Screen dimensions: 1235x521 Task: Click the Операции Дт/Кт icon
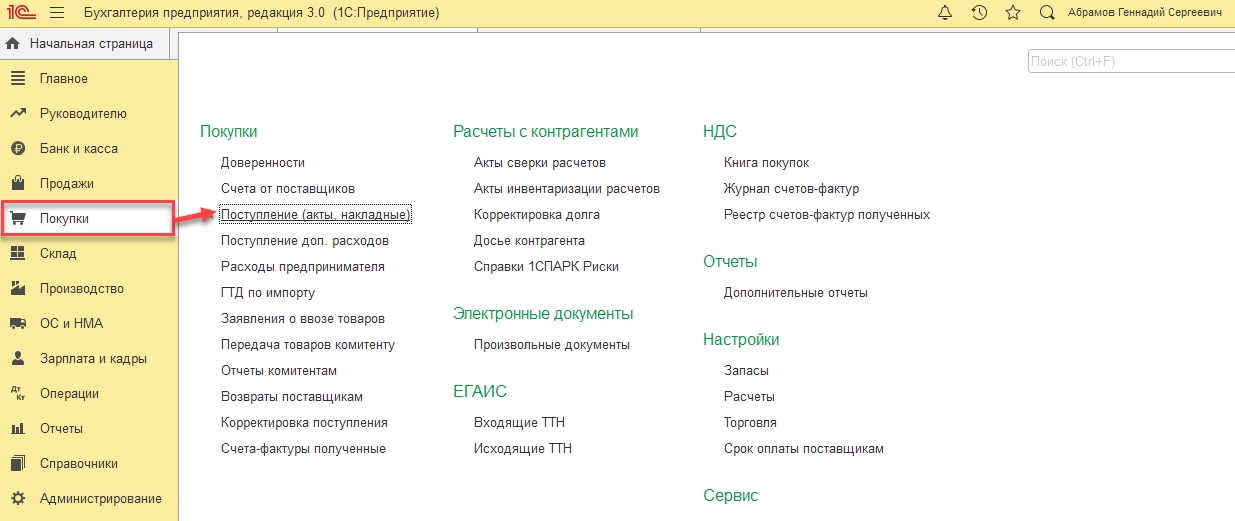pos(17,394)
